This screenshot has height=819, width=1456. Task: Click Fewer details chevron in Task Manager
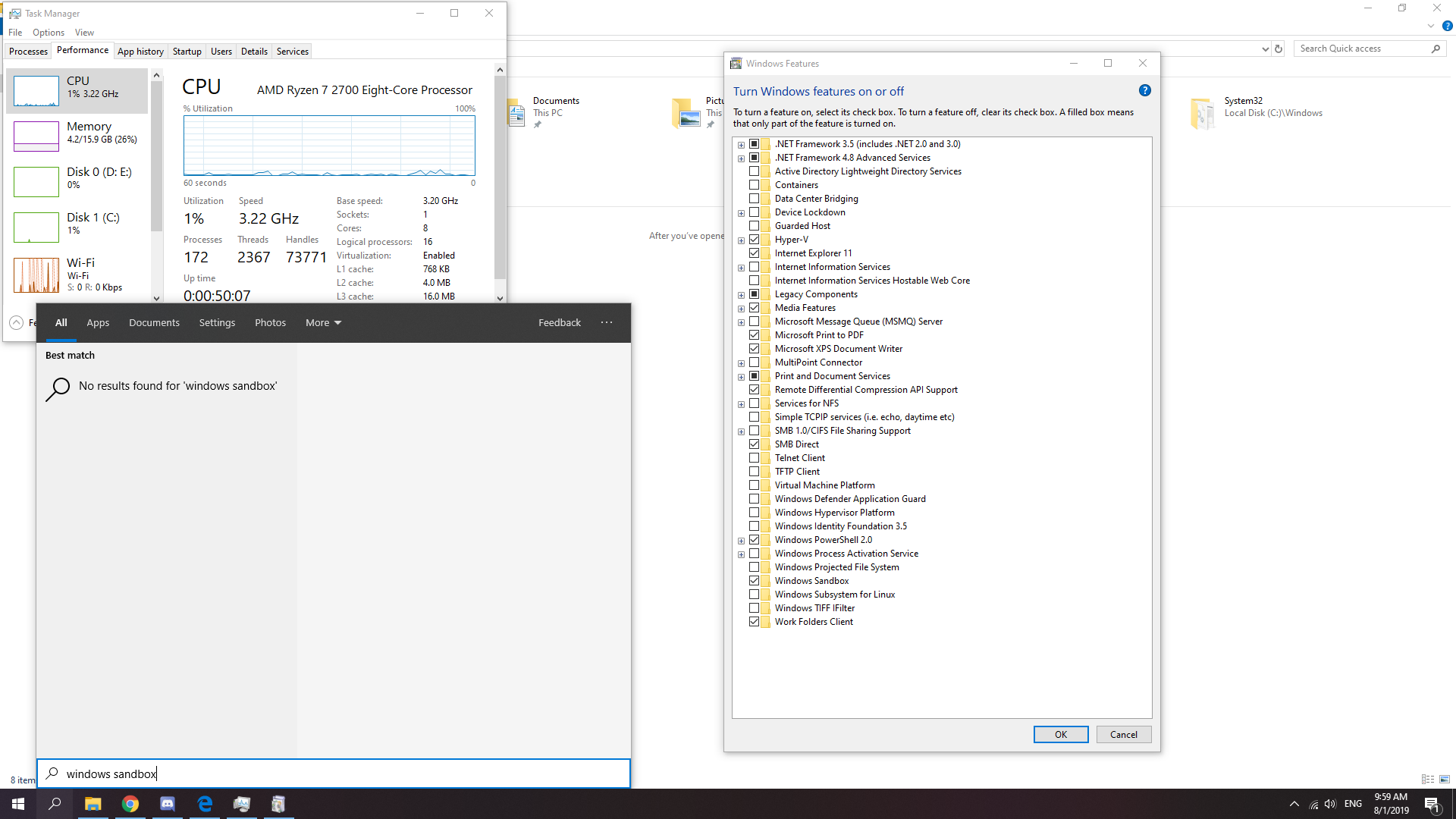click(x=16, y=323)
